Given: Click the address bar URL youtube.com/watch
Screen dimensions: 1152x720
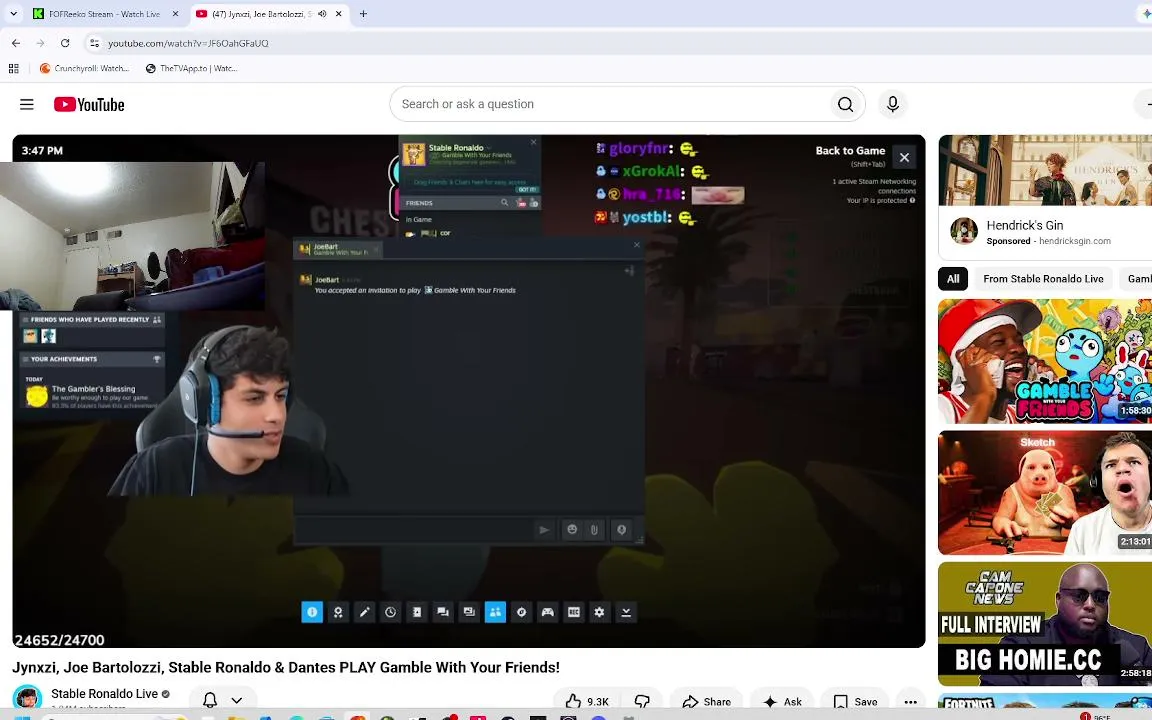Looking at the screenshot, I should 188,43.
